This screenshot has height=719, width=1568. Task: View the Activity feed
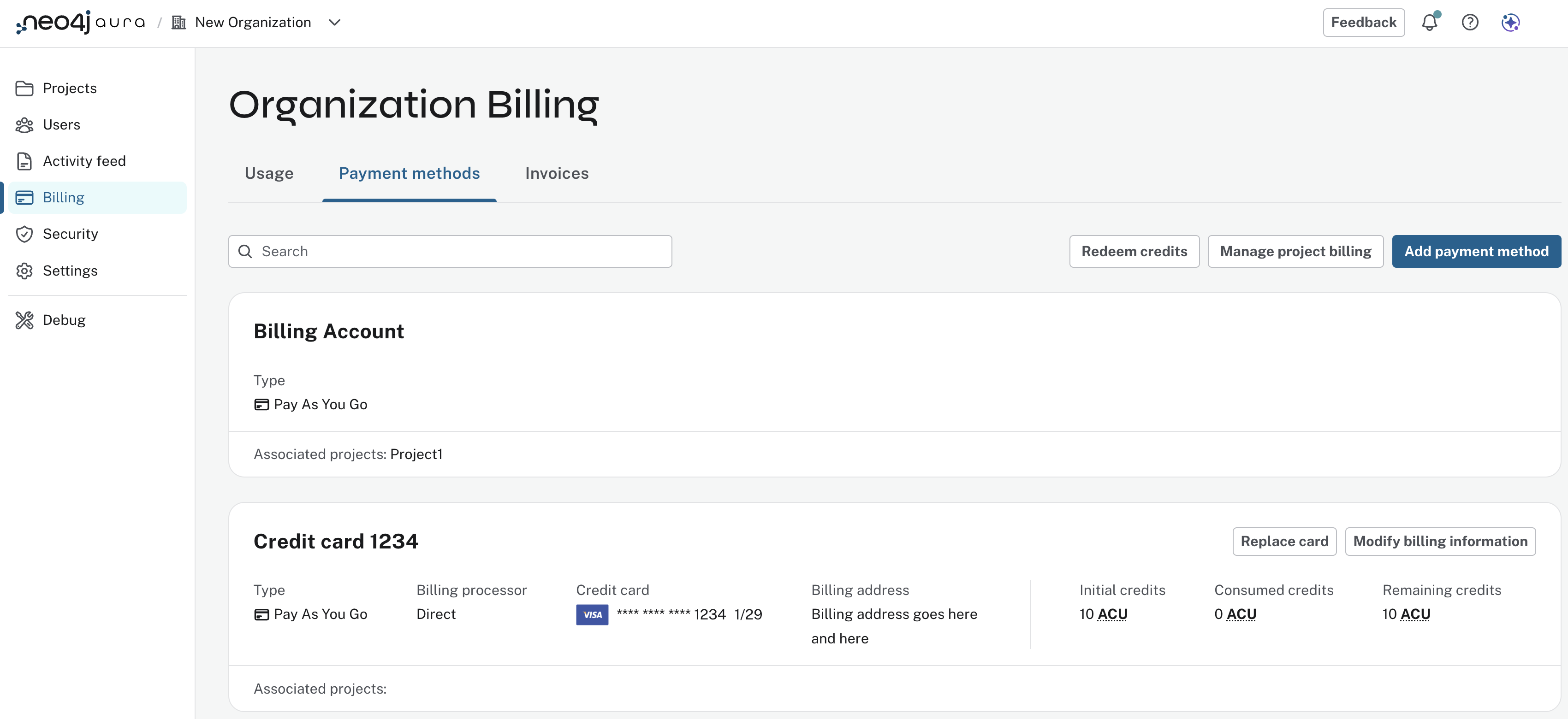[x=84, y=160]
